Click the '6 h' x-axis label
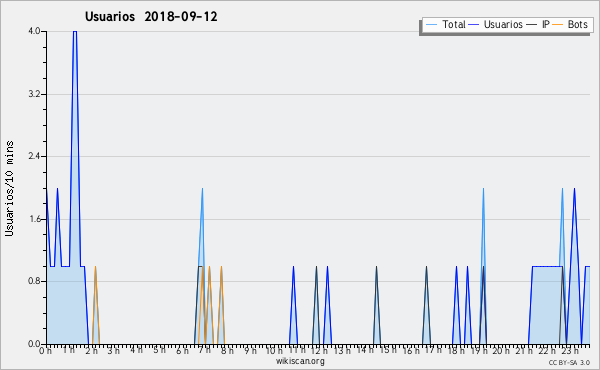The width and height of the screenshot is (600, 370). click(x=182, y=351)
